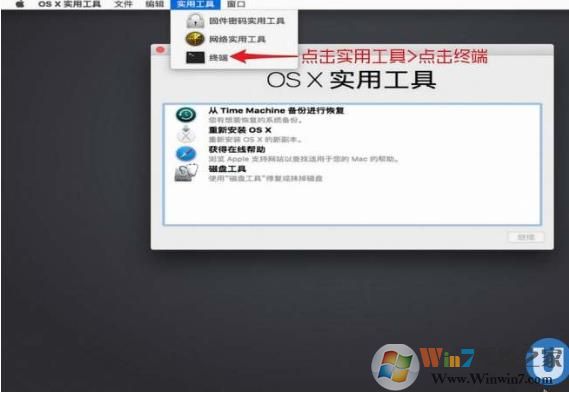Open the 编辑 menu
The image size is (569, 393).
coord(155,4)
